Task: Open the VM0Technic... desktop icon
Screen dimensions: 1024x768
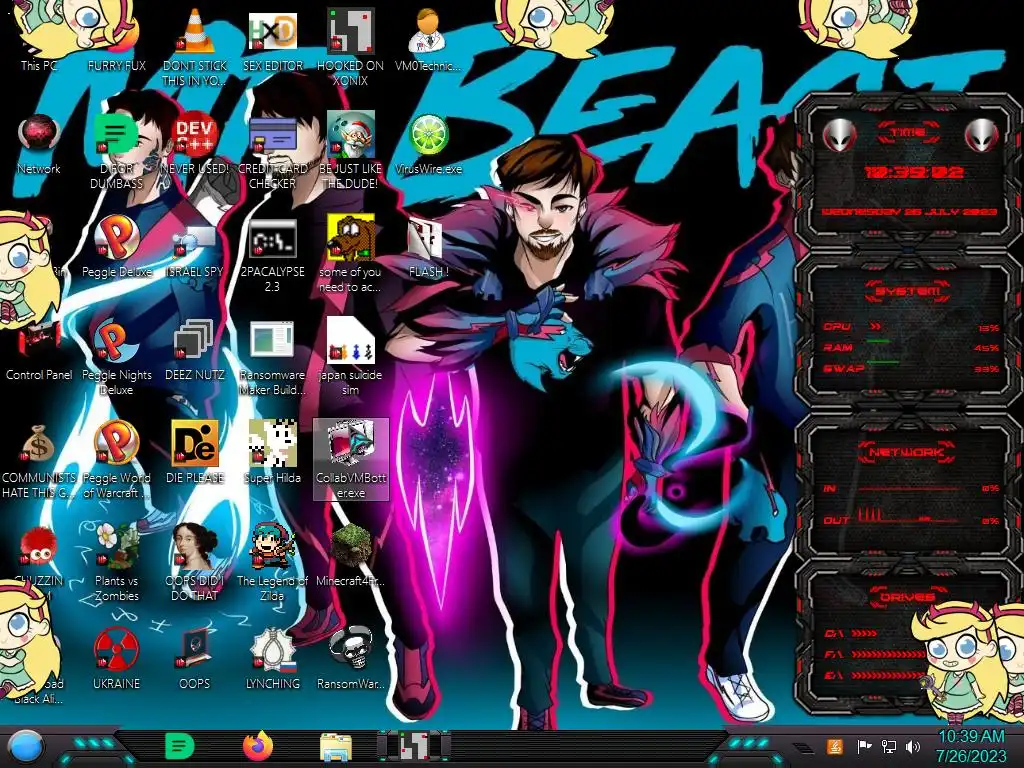Action: pos(428,39)
